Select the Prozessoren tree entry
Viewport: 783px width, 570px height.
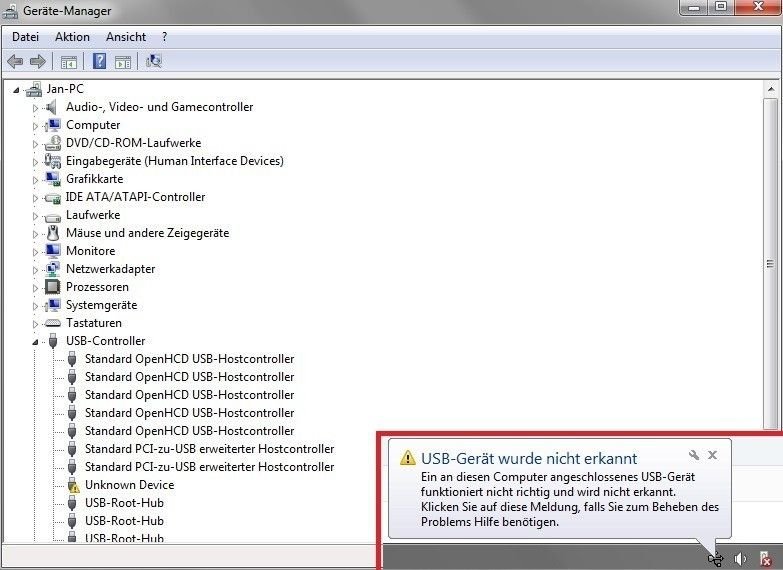point(97,287)
